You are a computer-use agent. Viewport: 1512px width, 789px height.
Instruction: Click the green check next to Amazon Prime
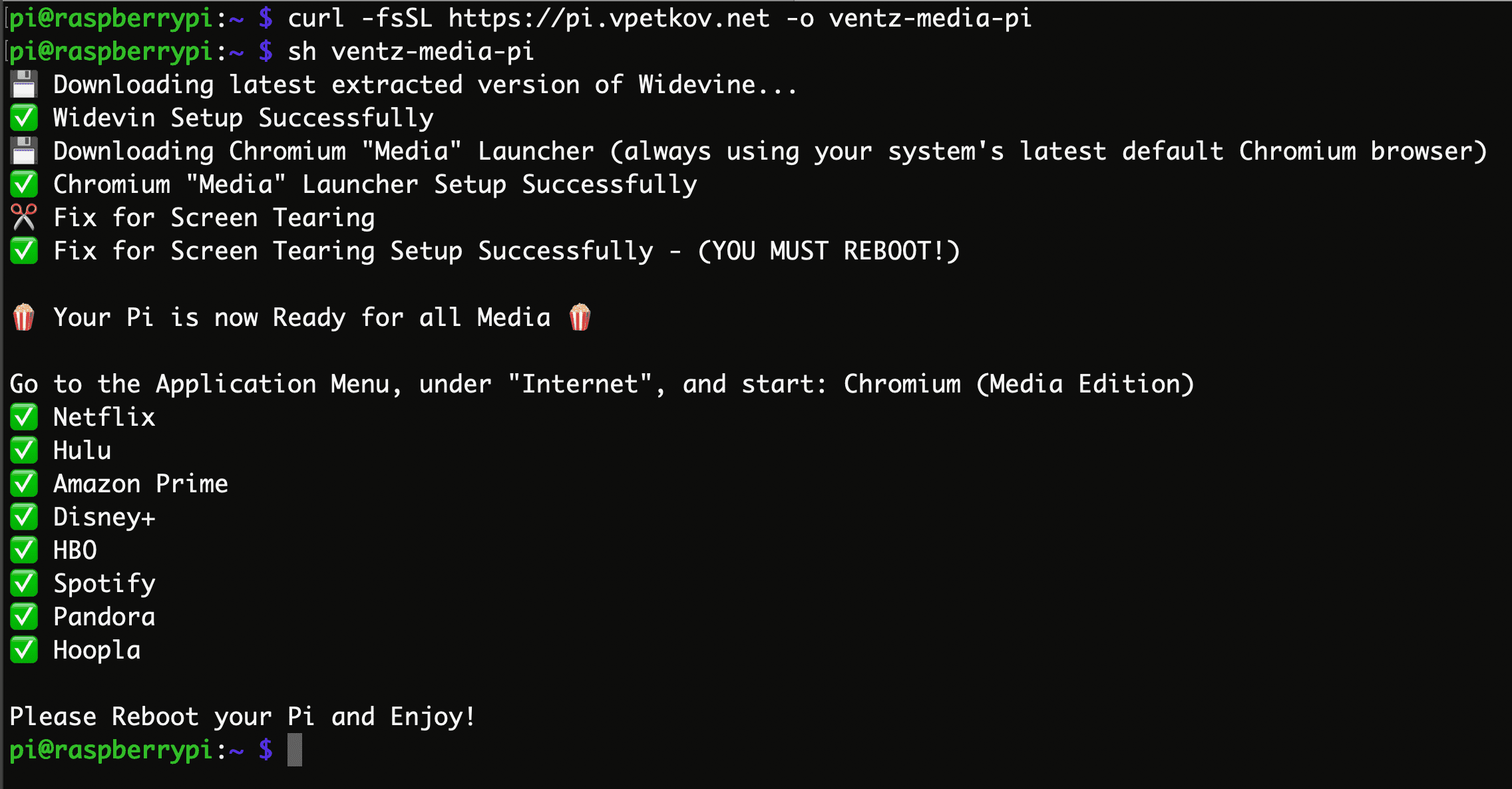coord(24,484)
